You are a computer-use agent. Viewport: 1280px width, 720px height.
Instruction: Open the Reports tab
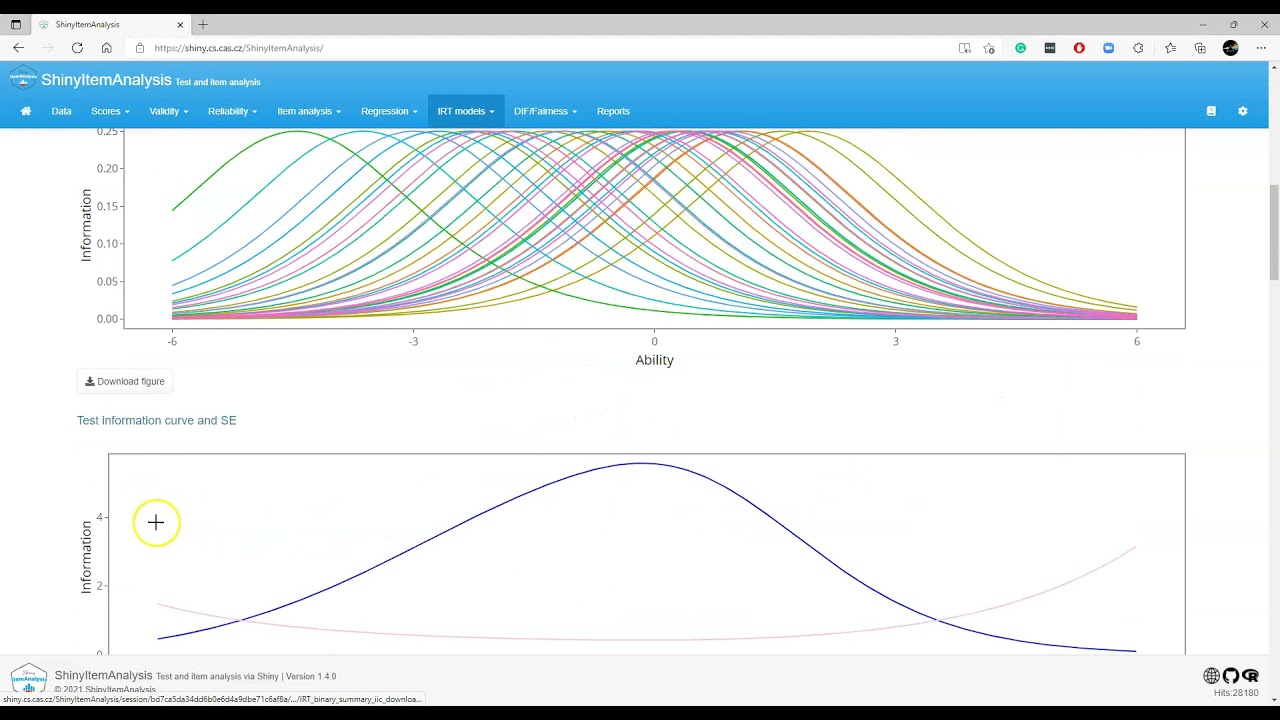pos(613,111)
